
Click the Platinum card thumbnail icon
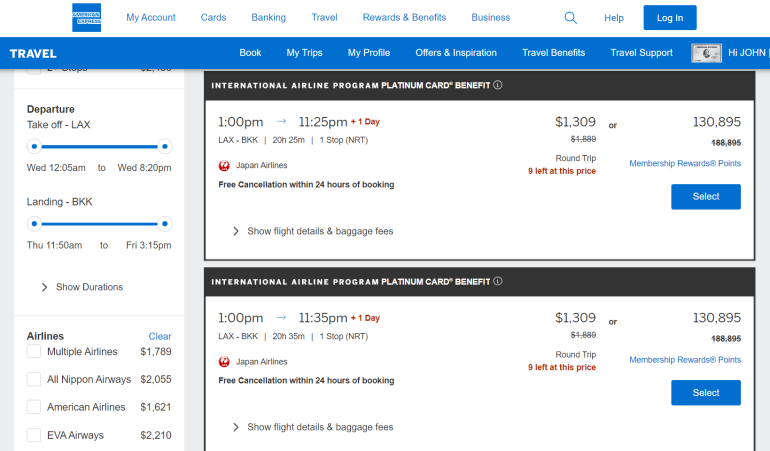[707, 53]
